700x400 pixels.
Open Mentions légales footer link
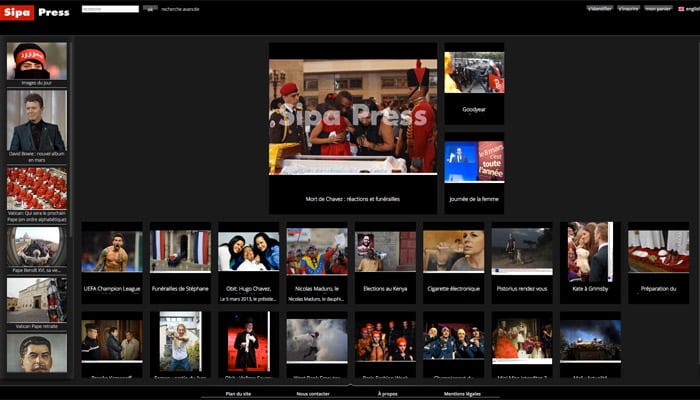click(463, 394)
